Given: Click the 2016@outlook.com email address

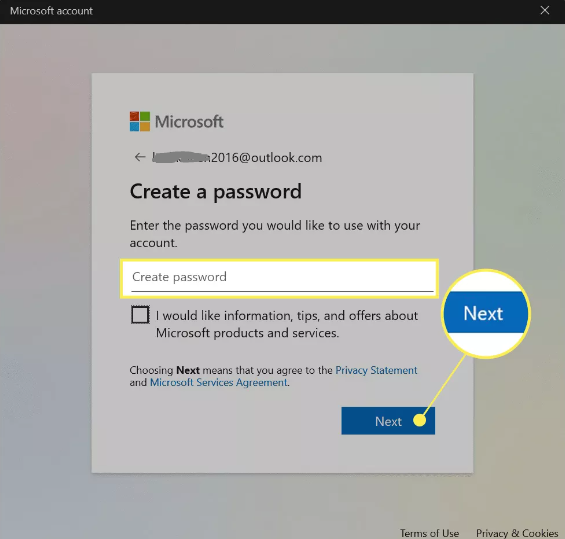Looking at the screenshot, I should point(266,158).
